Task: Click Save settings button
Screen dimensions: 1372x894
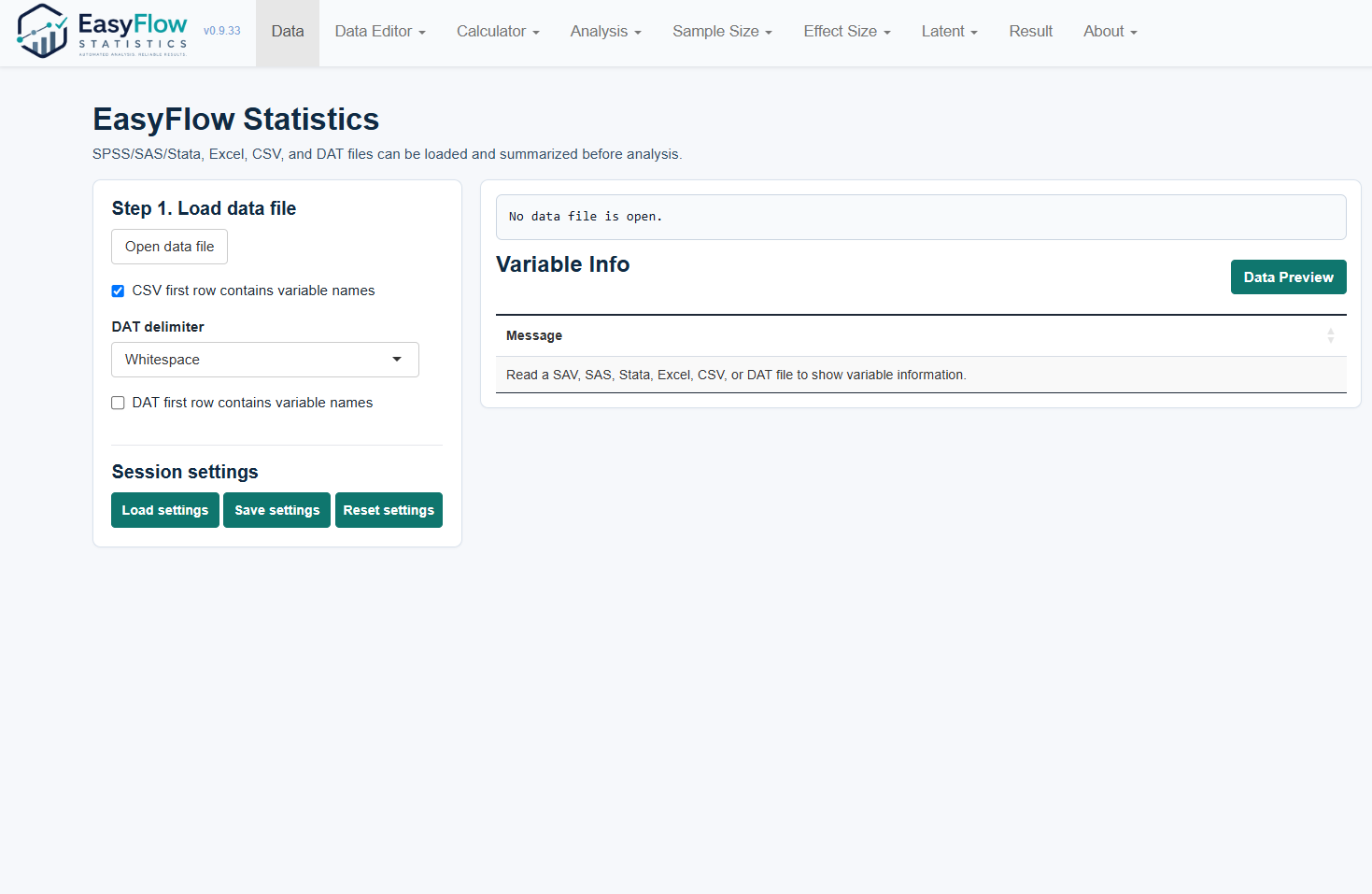Action: [276, 510]
